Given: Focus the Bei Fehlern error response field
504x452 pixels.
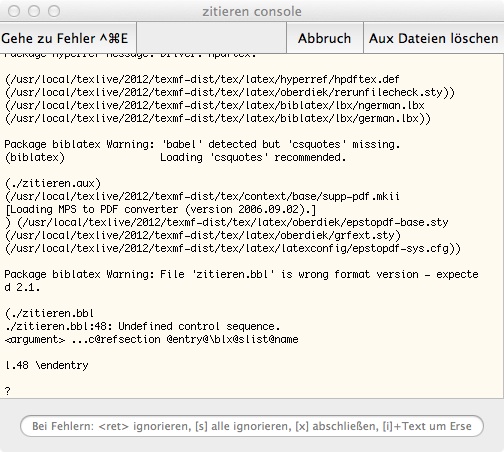Looking at the screenshot, I should coord(252,426).
